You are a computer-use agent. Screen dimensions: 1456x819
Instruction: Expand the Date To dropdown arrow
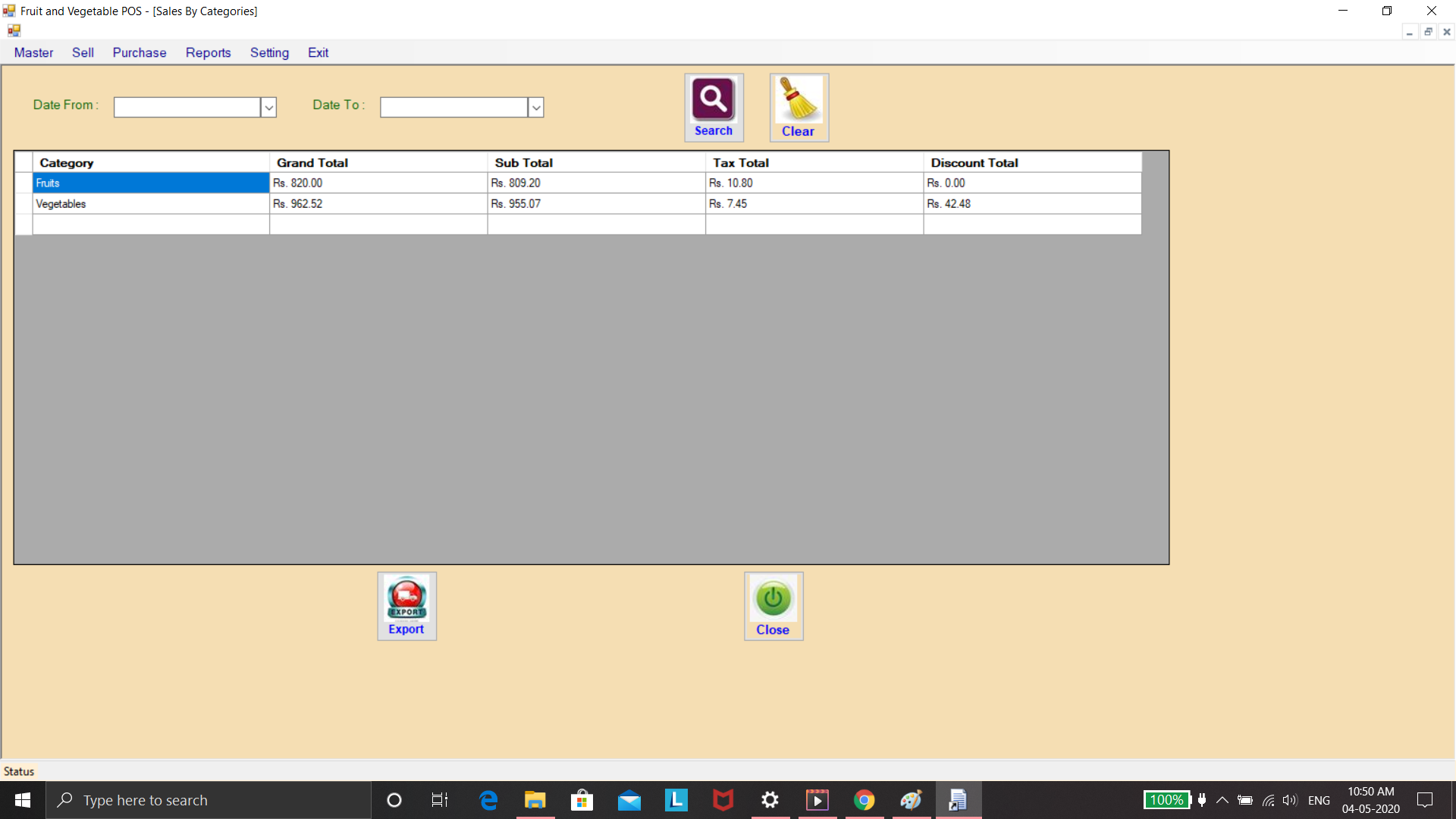tap(535, 108)
